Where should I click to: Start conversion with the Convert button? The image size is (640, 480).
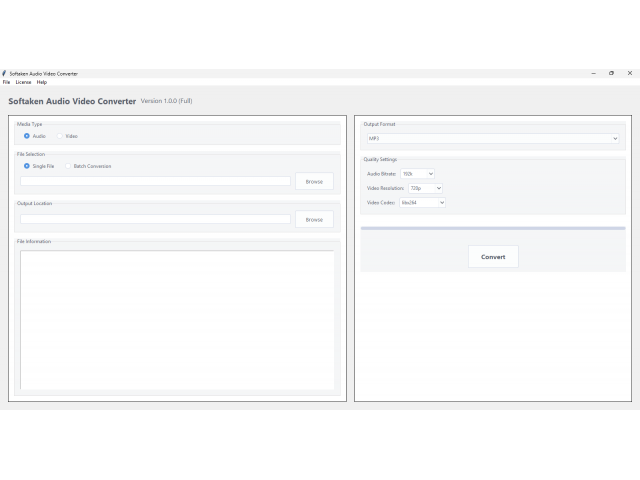pyautogui.click(x=493, y=257)
